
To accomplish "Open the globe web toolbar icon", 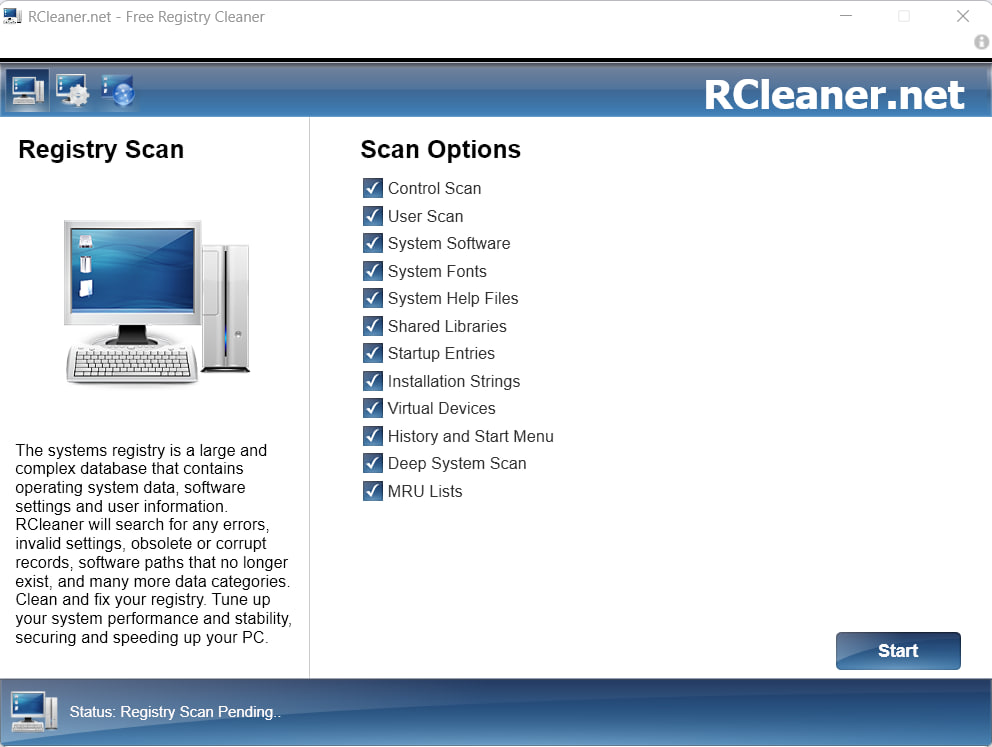I will [x=118, y=90].
